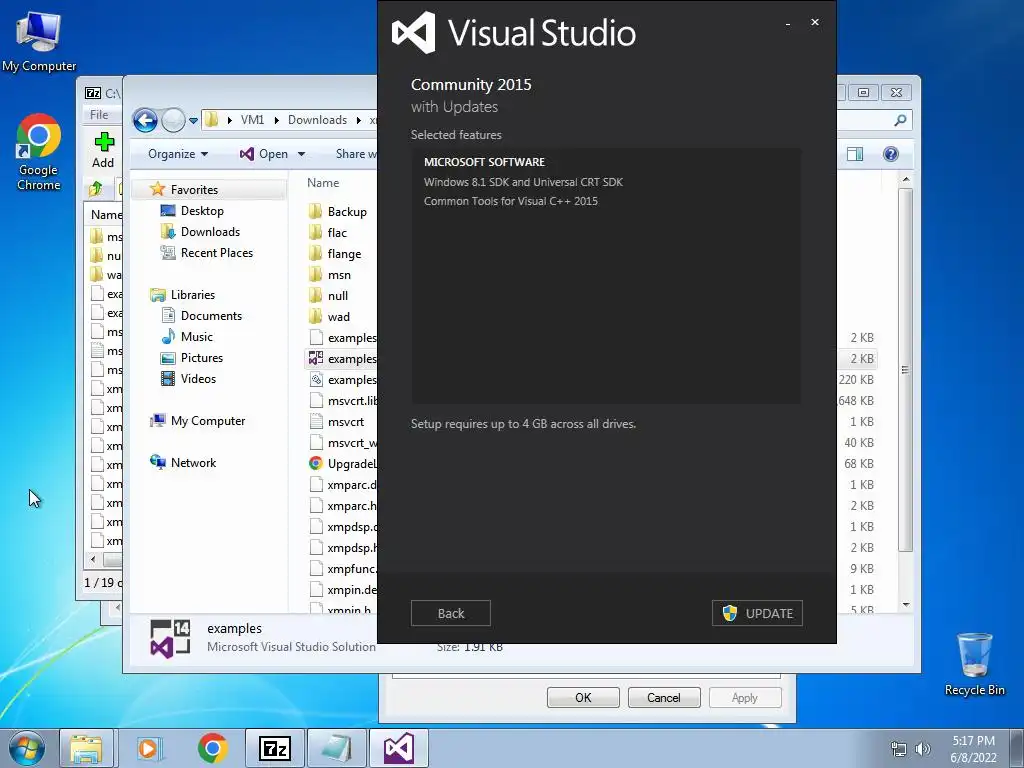
Task: Click the Explorer scrollbar down arrow
Action: click(x=905, y=605)
